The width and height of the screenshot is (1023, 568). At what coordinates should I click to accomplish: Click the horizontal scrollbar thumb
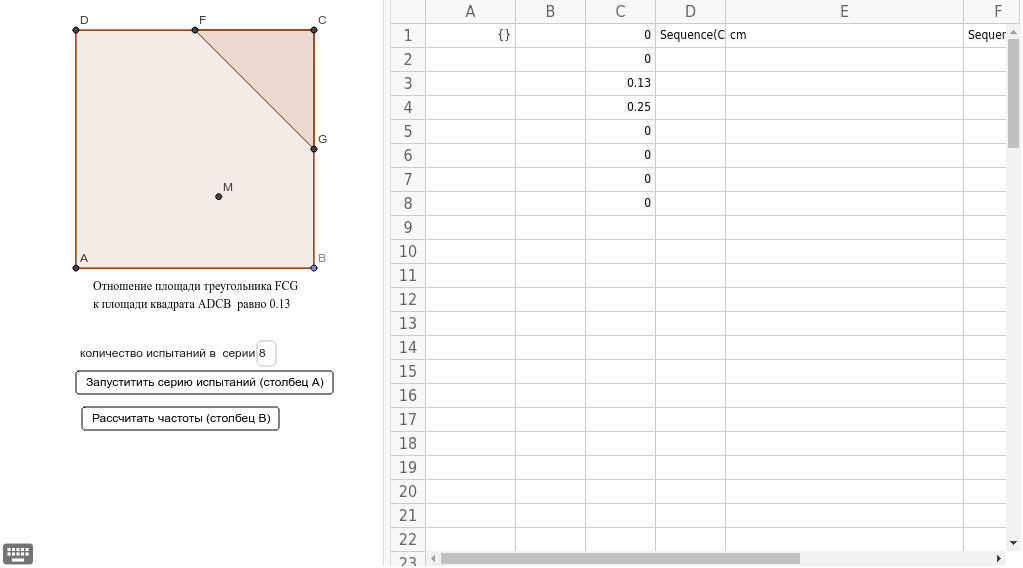click(620, 559)
